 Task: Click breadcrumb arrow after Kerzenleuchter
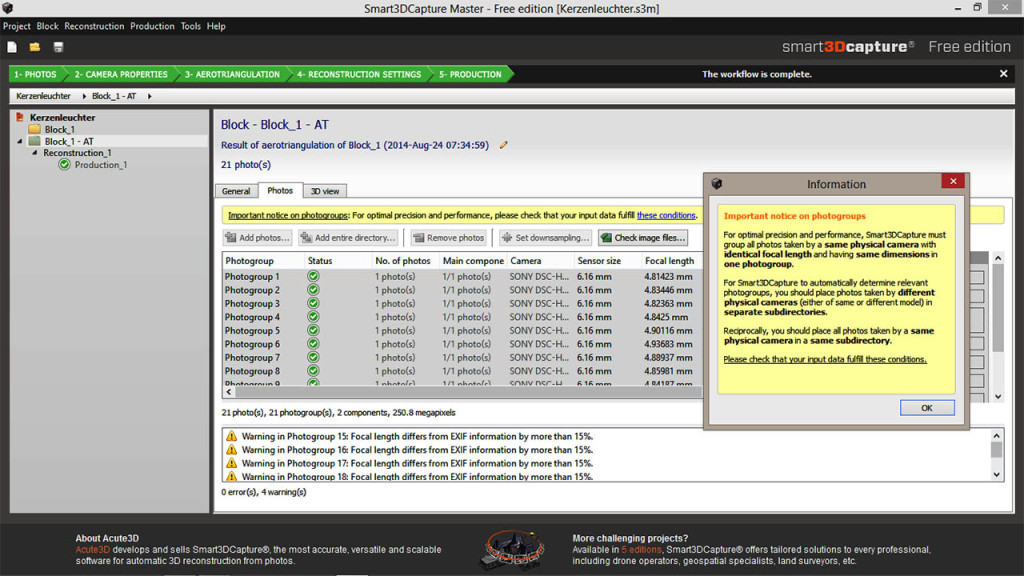tap(84, 96)
